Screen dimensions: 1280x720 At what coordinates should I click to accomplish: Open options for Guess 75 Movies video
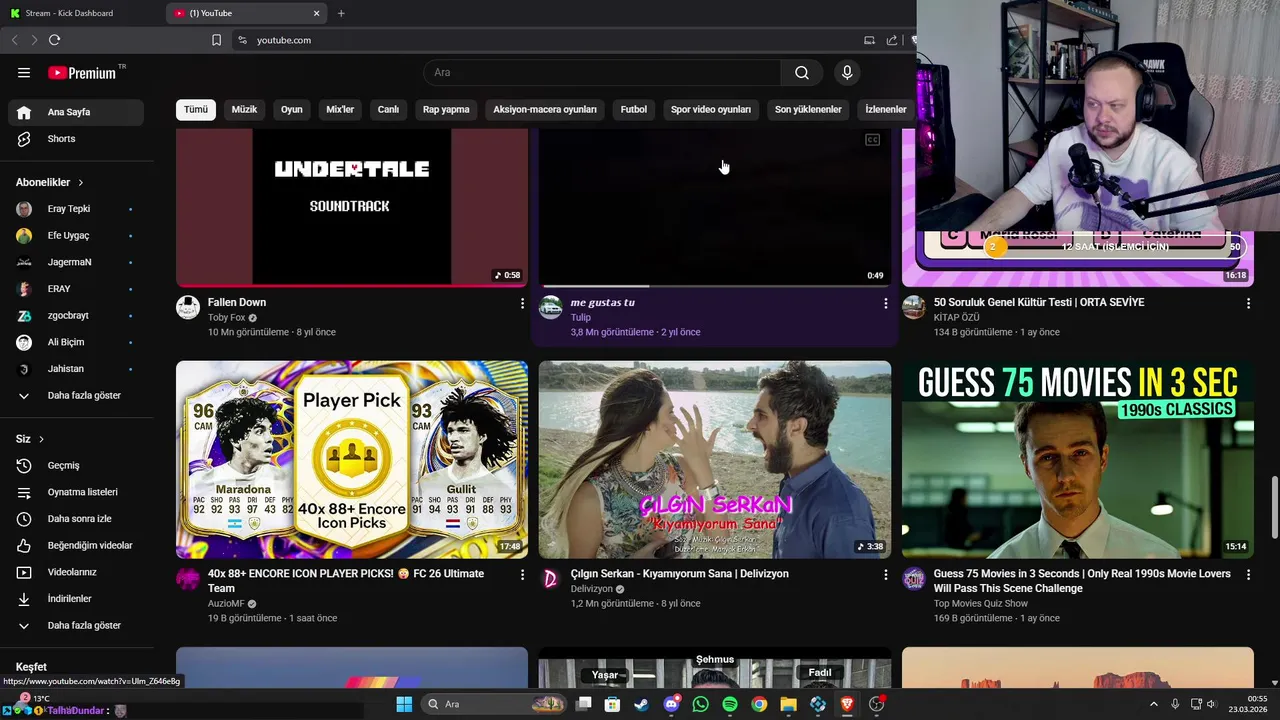(1248, 575)
